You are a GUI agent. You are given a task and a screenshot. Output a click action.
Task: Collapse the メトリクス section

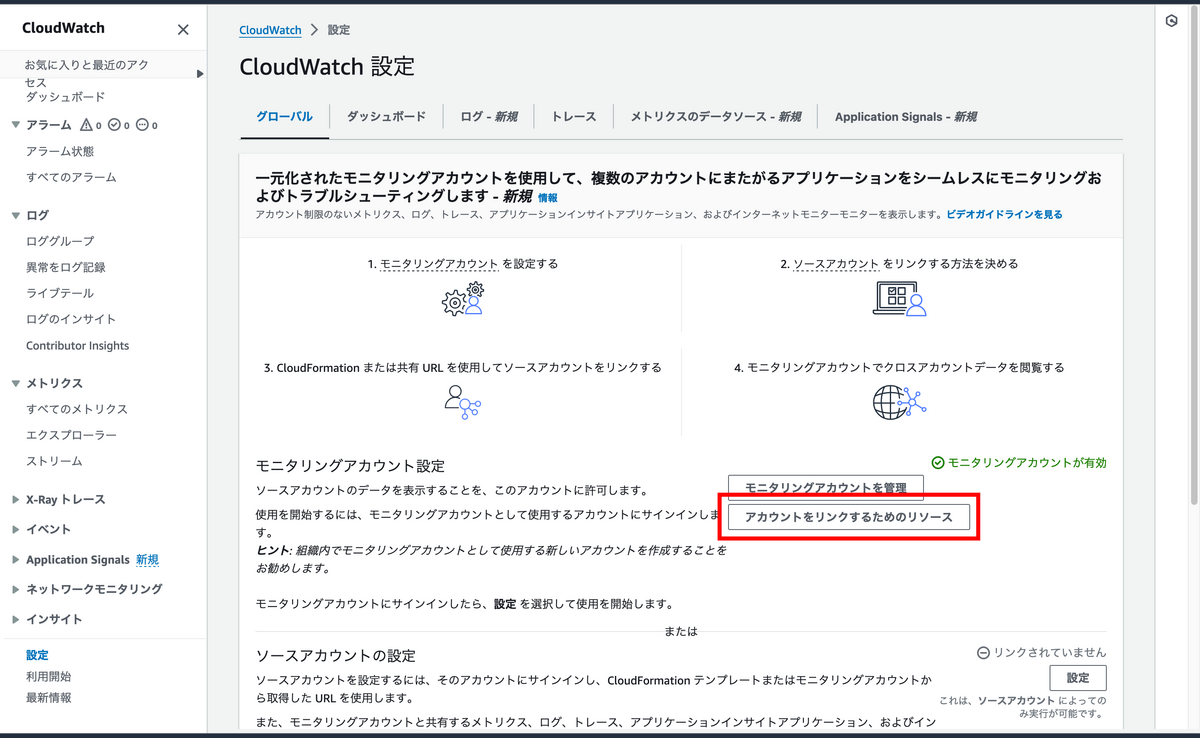point(15,383)
